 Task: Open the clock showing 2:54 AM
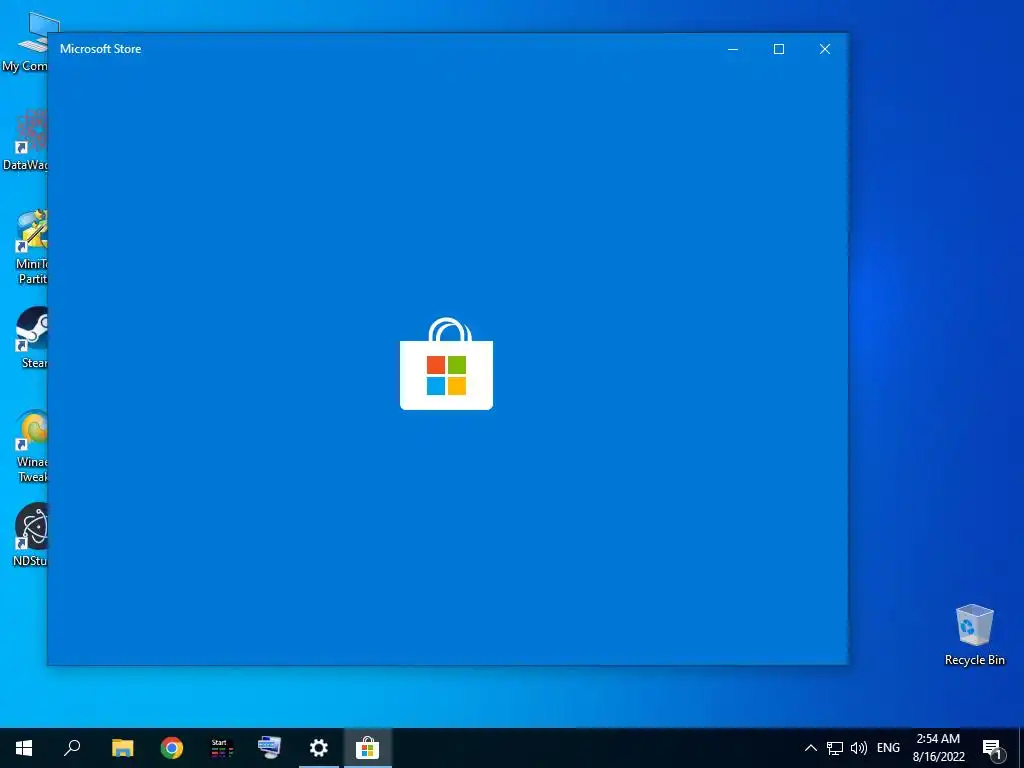tap(938, 748)
